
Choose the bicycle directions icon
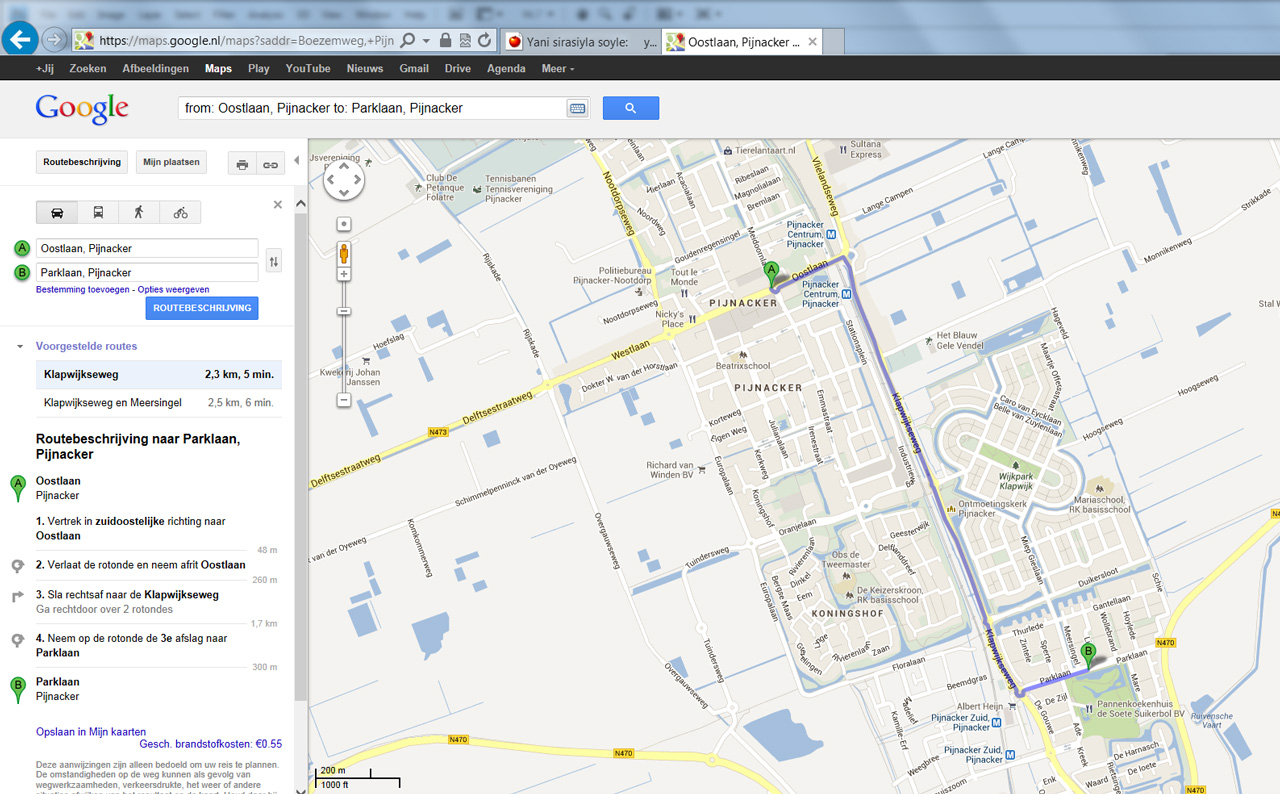pos(180,212)
